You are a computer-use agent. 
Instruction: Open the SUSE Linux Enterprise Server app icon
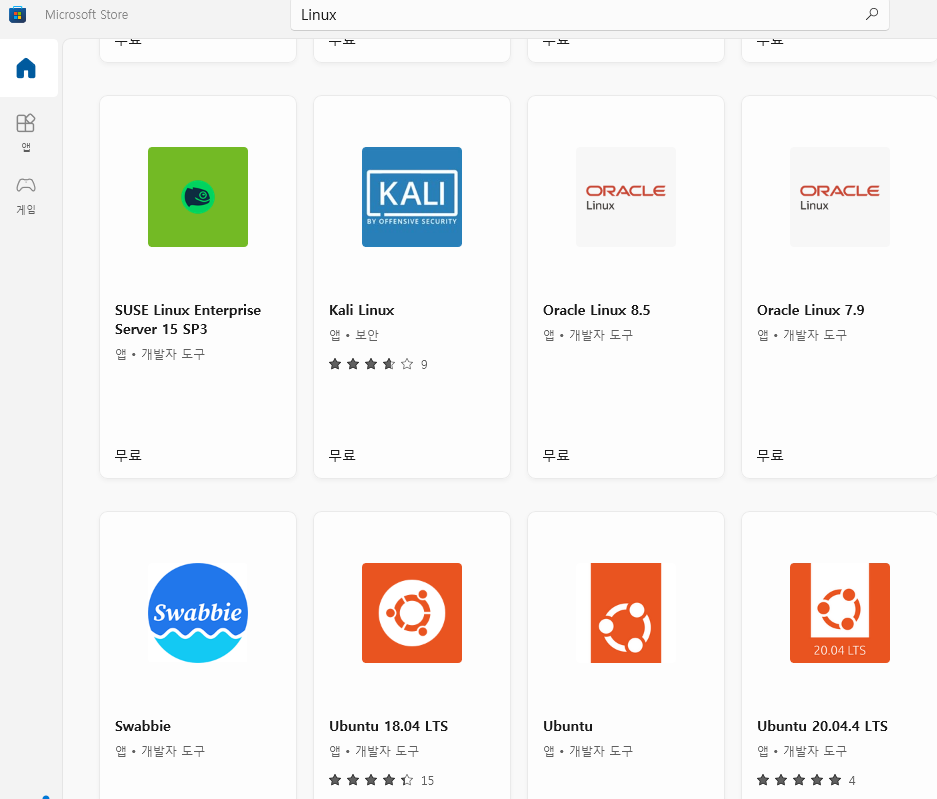(x=198, y=197)
